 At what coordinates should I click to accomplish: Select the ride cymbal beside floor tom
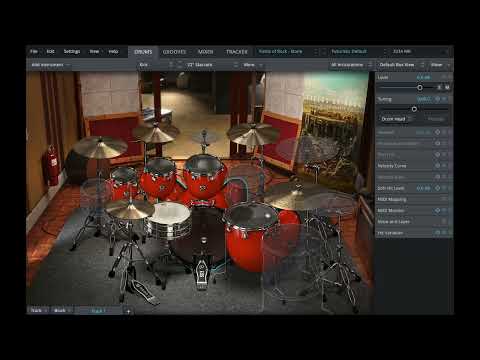(294, 197)
